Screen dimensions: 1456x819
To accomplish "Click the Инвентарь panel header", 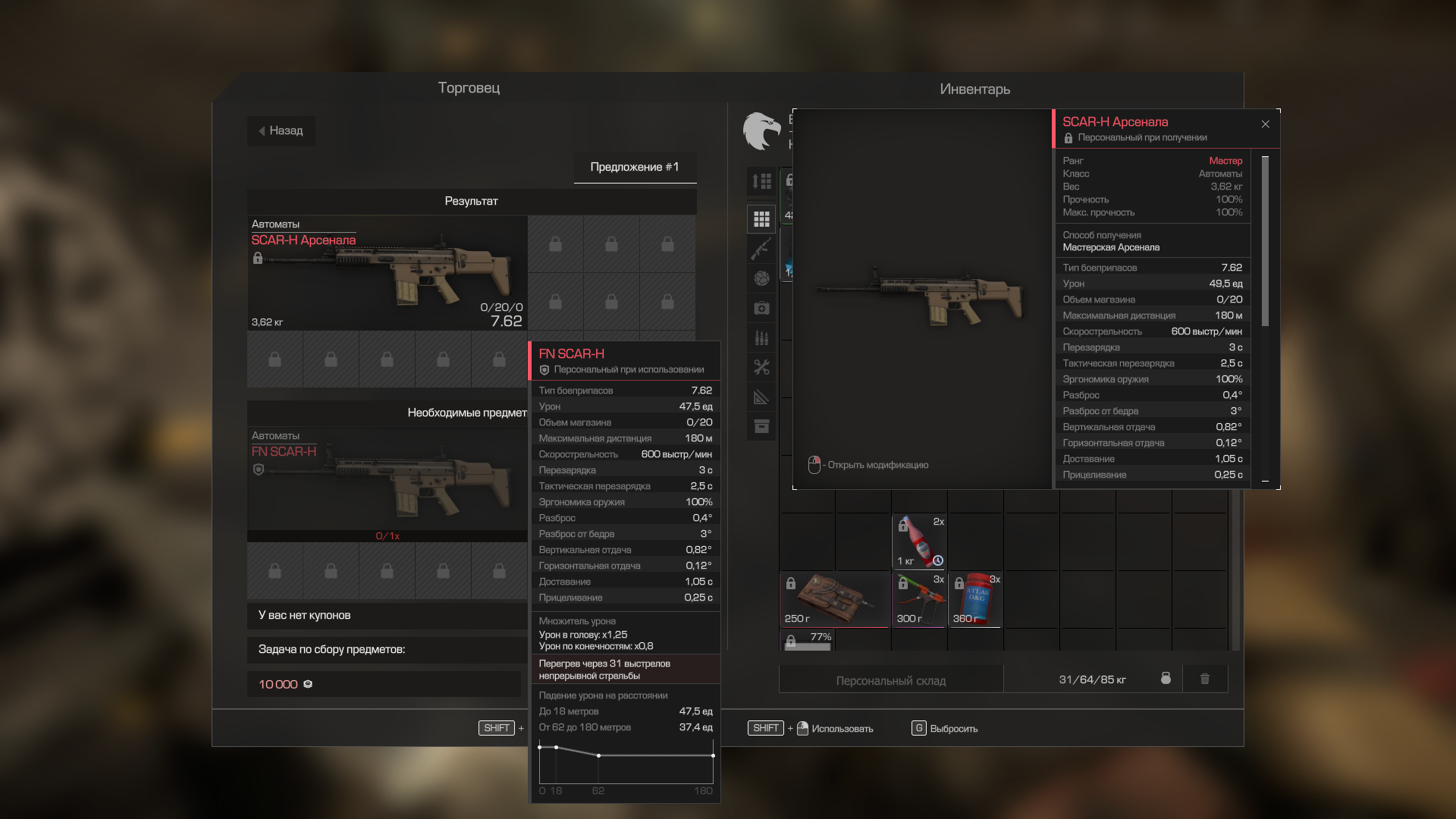I will click(x=974, y=89).
